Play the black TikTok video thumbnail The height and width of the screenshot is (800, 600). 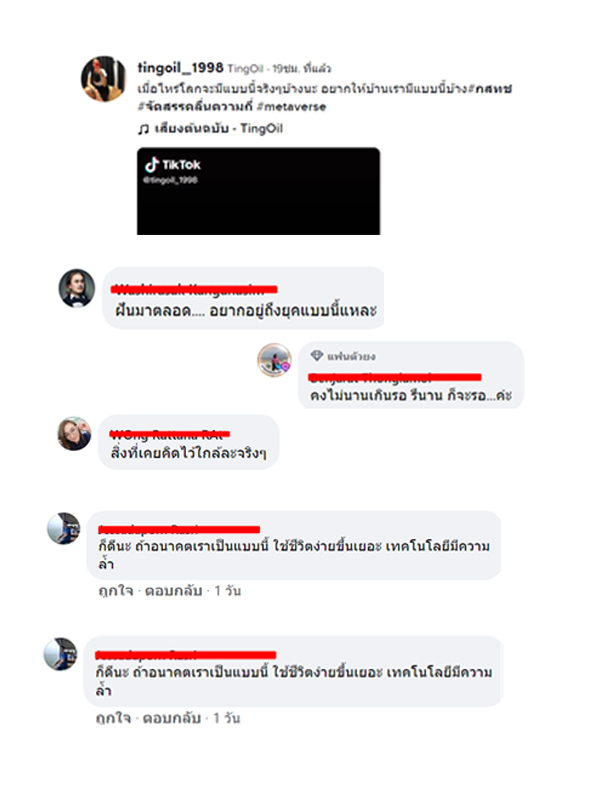click(258, 191)
